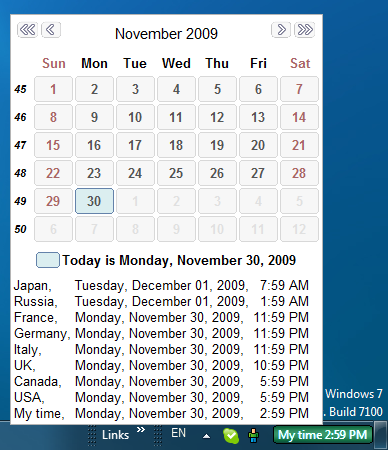
Task: Go to next month with right arrow
Action: click(281, 30)
